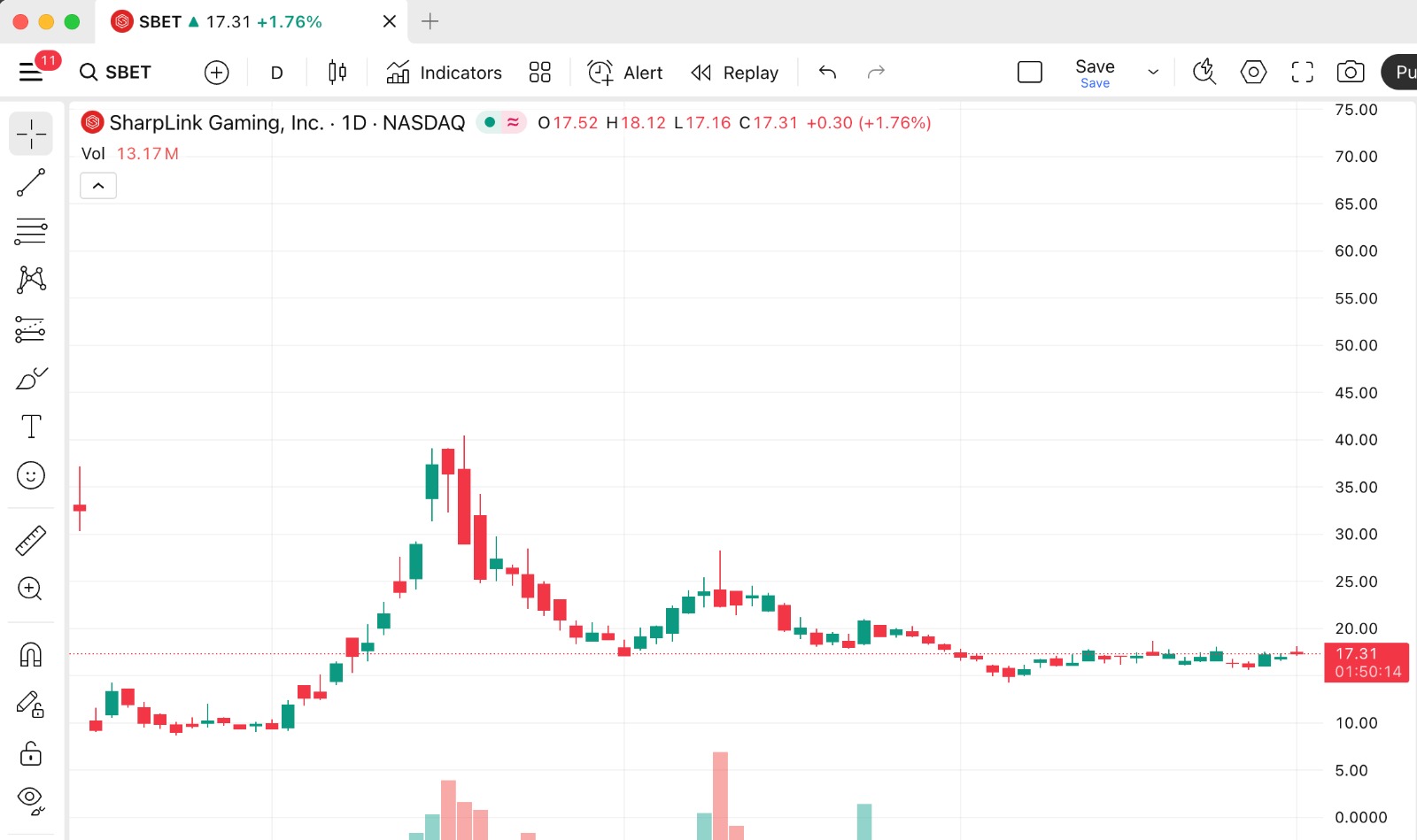Choose the text annotation tool
The height and width of the screenshot is (840, 1417).
tap(31, 427)
